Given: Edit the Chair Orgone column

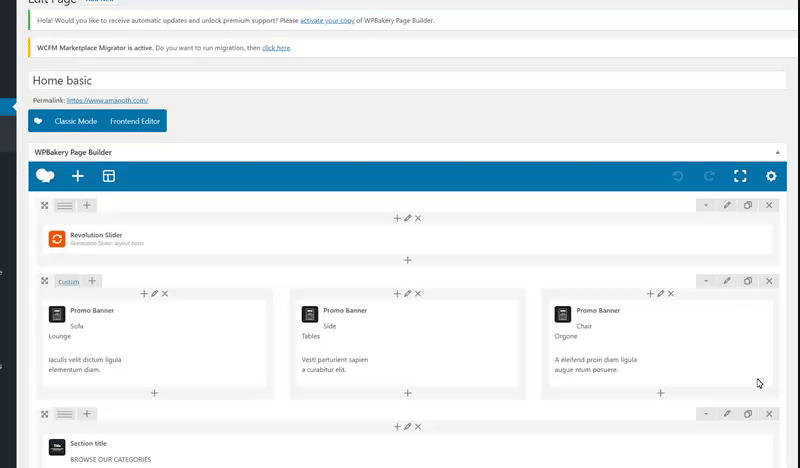Looking at the screenshot, I should 661,294.
